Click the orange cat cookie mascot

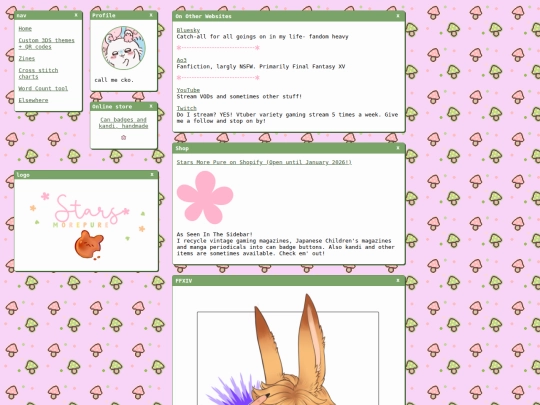click(89, 245)
